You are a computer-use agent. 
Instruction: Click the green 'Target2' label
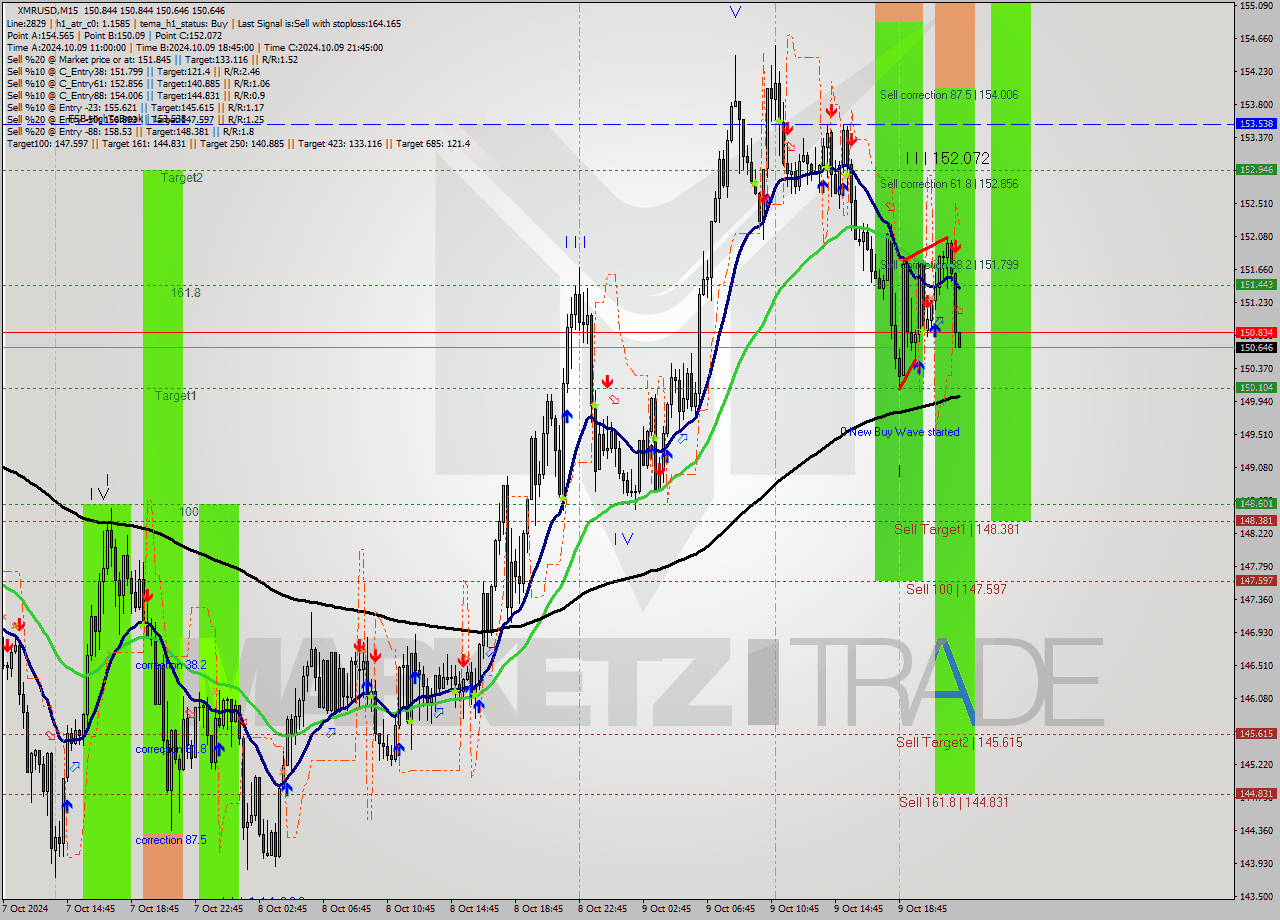[x=182, y=178]
